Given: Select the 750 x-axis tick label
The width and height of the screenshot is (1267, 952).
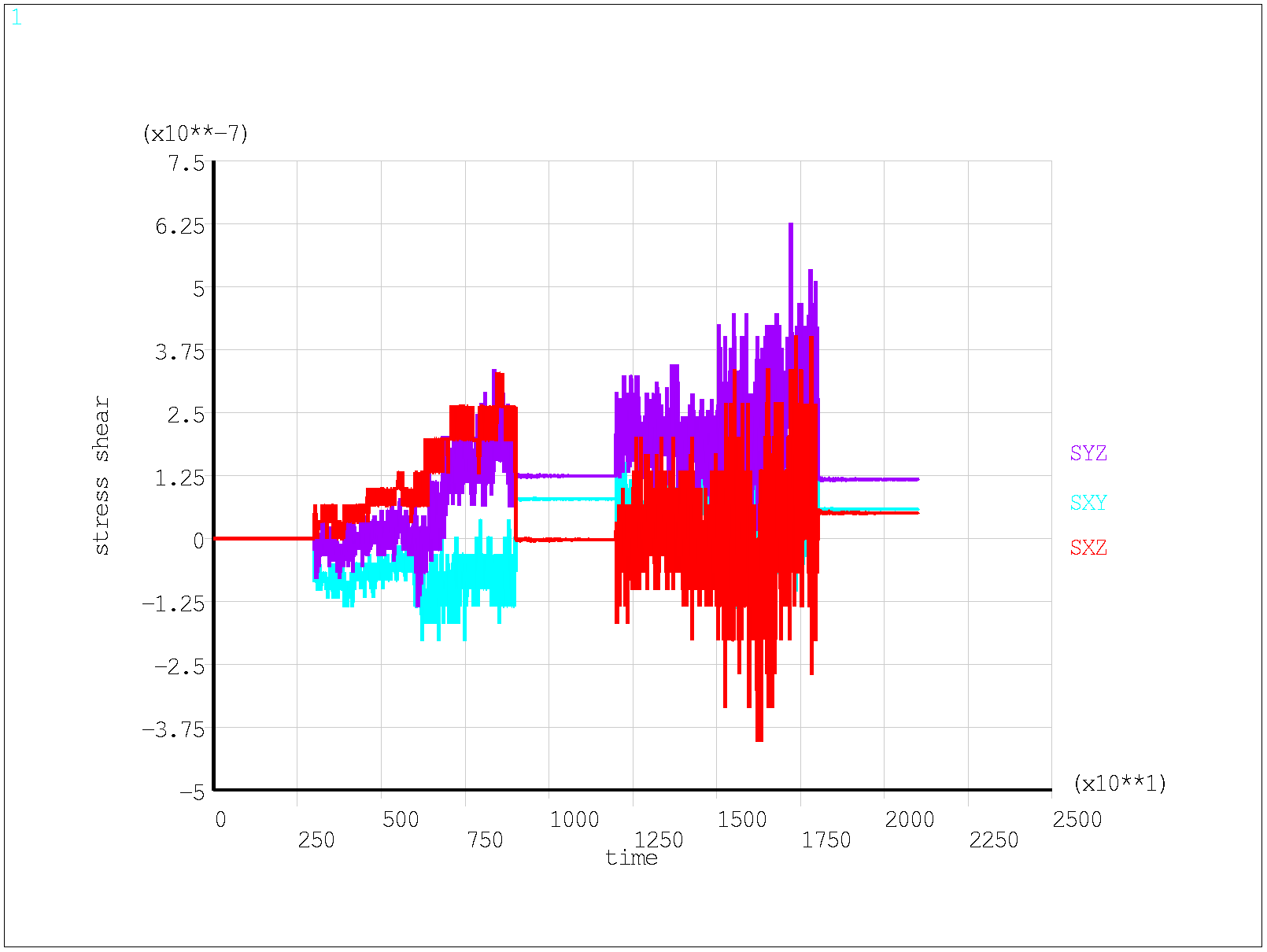Looking at the screenshot, I should point(485,840).
